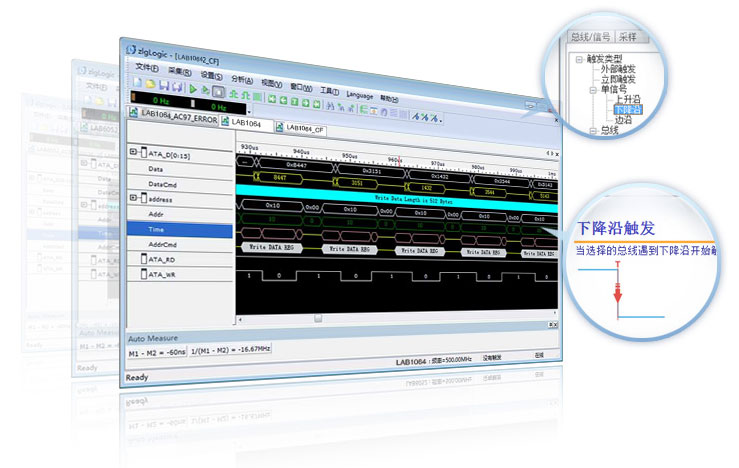Select the Data signal row
The width and height of the screenshot is (739, 468).
tap(181, 169)
